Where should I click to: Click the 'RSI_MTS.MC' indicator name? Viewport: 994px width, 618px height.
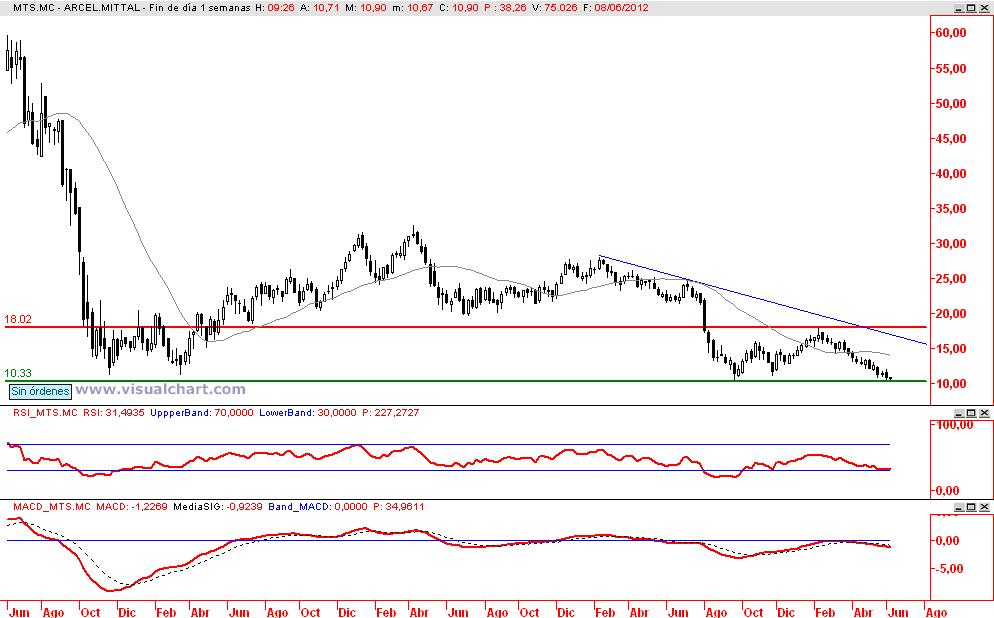pos(46,413)
